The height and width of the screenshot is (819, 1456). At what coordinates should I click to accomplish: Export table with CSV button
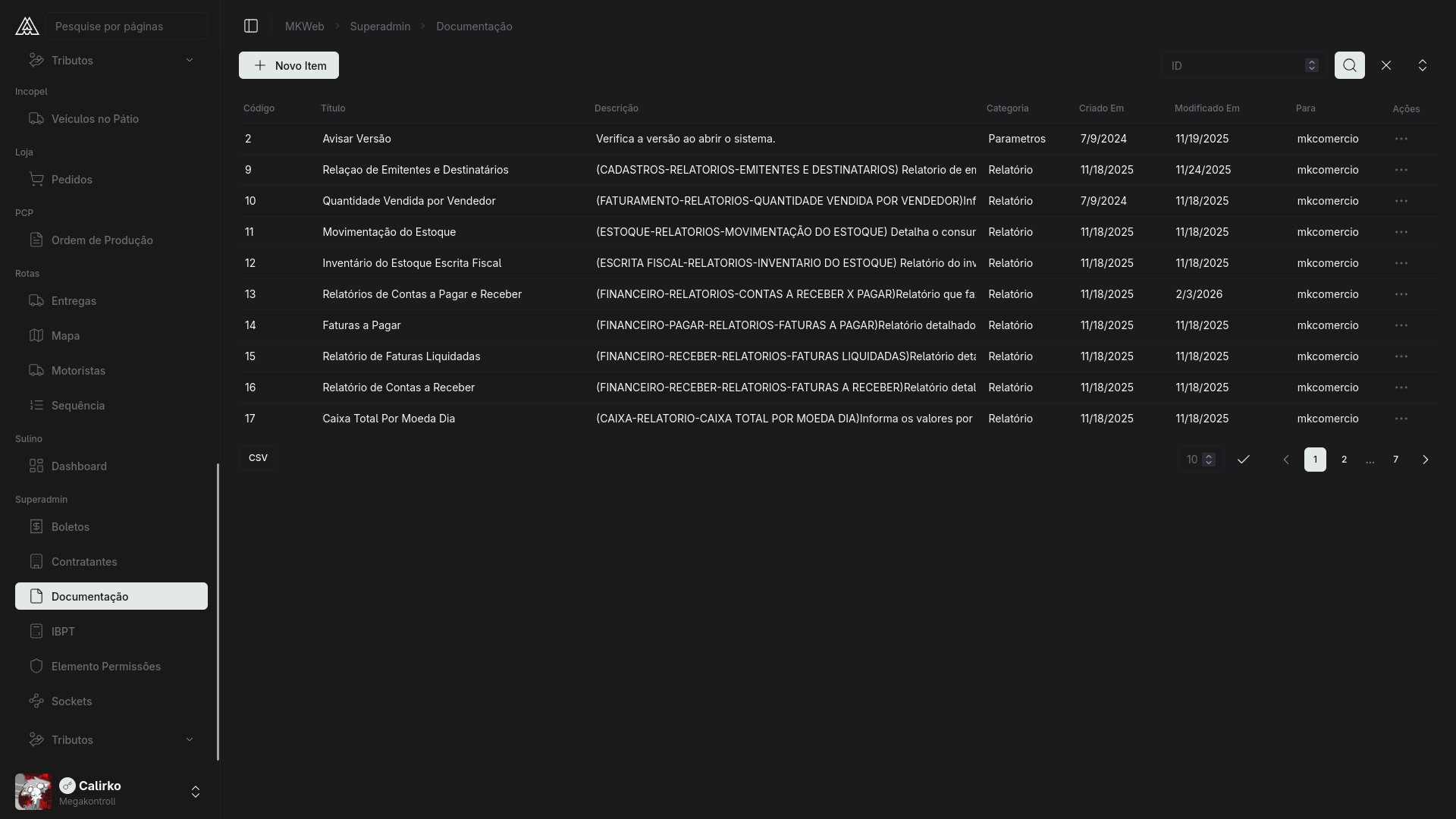258,458
